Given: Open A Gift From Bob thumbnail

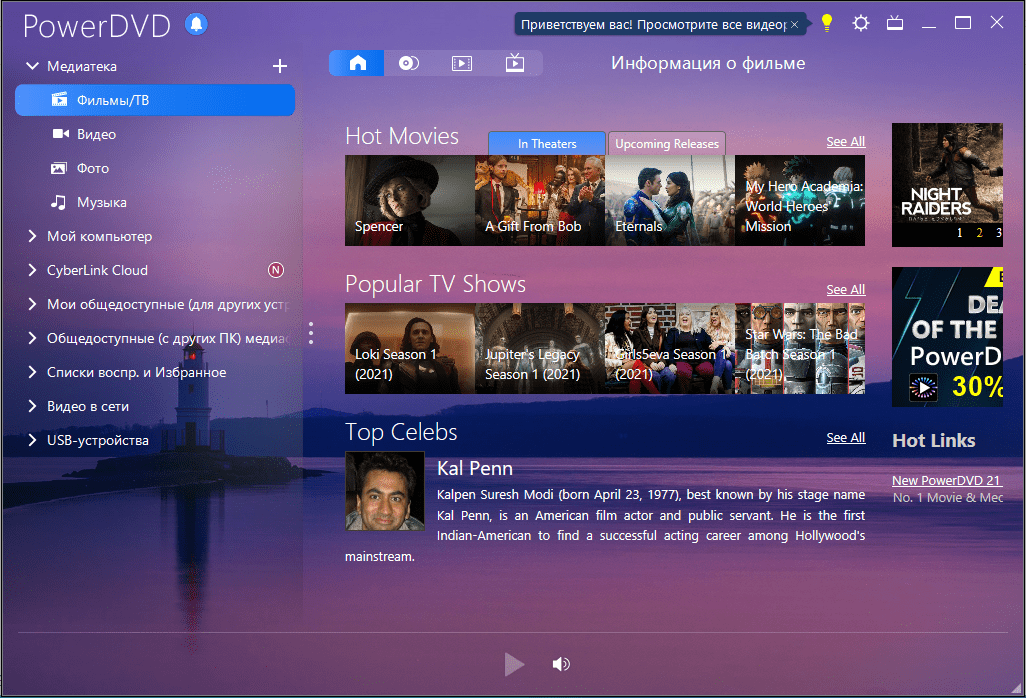Looking at the screenshot, I should [x=540, y=200].
